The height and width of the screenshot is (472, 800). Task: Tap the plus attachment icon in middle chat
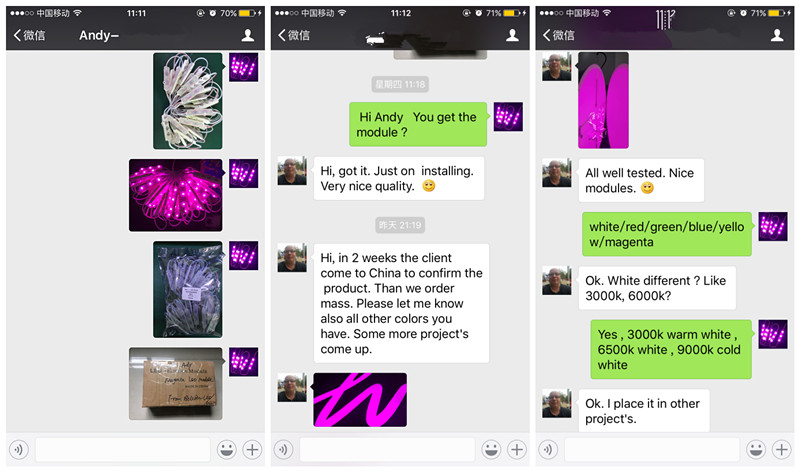point(517,450)
